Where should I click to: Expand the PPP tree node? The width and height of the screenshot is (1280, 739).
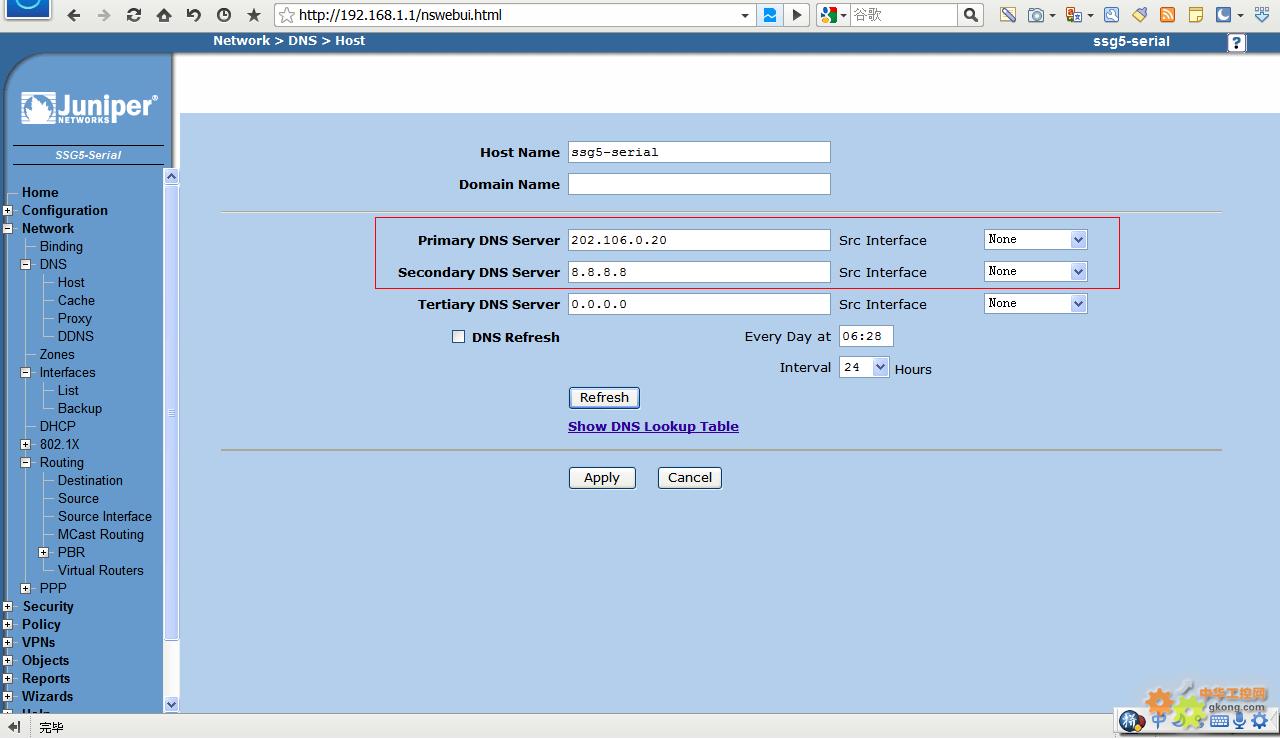pyautogui.click(x=26, y=589)
